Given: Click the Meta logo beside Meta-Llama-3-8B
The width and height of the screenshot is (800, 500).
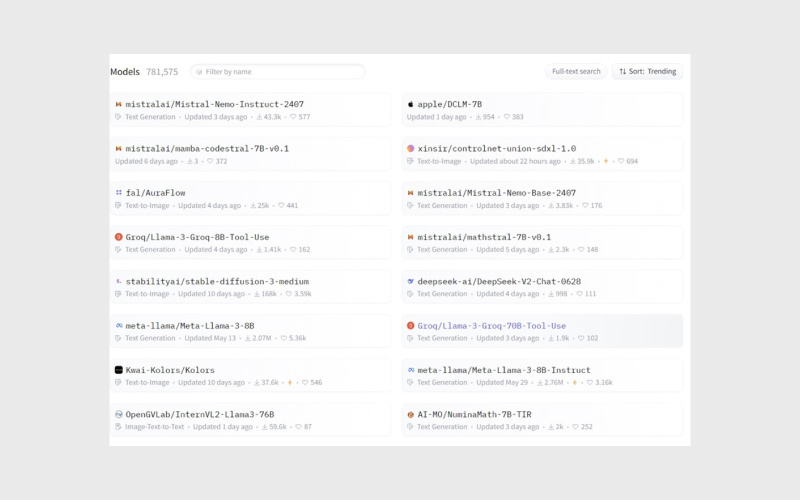Looking at the screenshot, I should pos(118,326).
